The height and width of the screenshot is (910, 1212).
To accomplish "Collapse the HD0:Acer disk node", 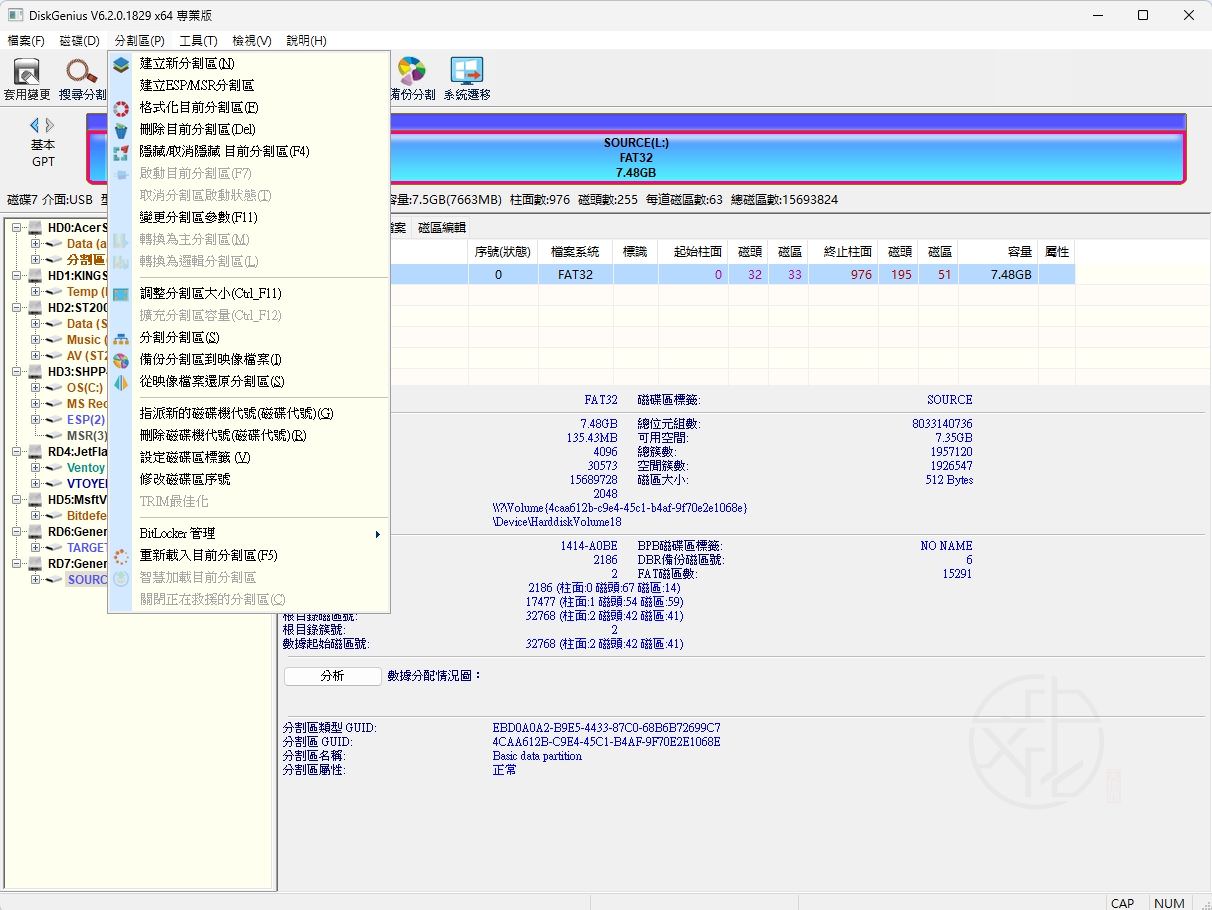I will (18, 228).
